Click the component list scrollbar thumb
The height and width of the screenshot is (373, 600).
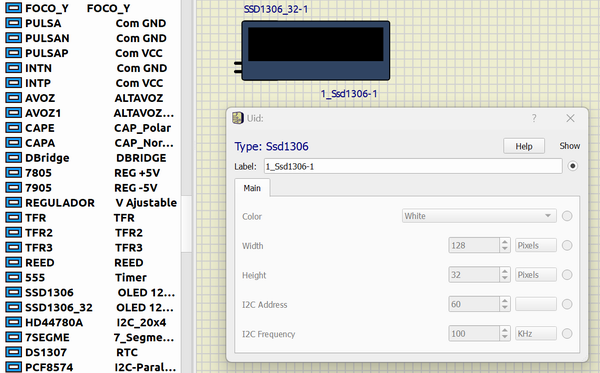point(186,224)
